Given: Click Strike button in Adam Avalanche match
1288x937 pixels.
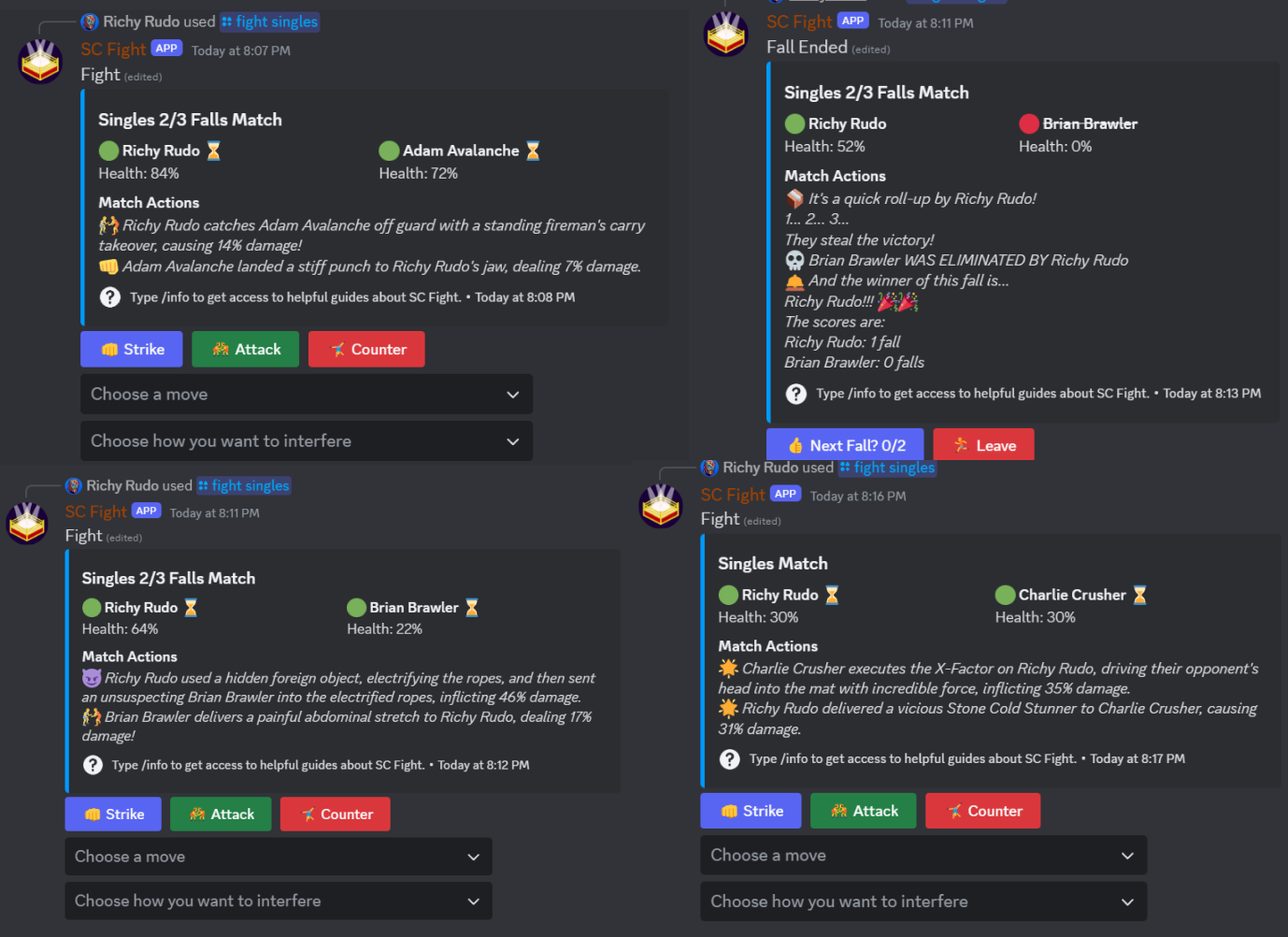Looking at the screenshot, I should [x=132, y=349].
